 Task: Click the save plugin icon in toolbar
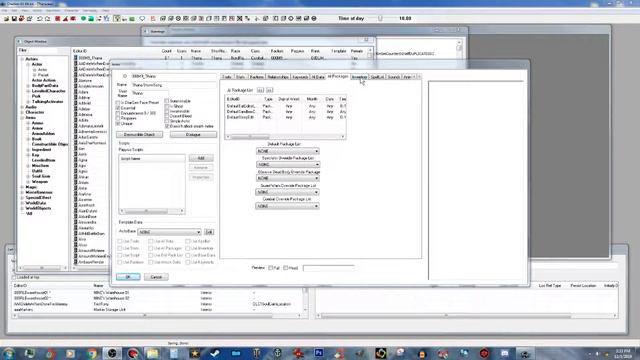pos(14,18)
